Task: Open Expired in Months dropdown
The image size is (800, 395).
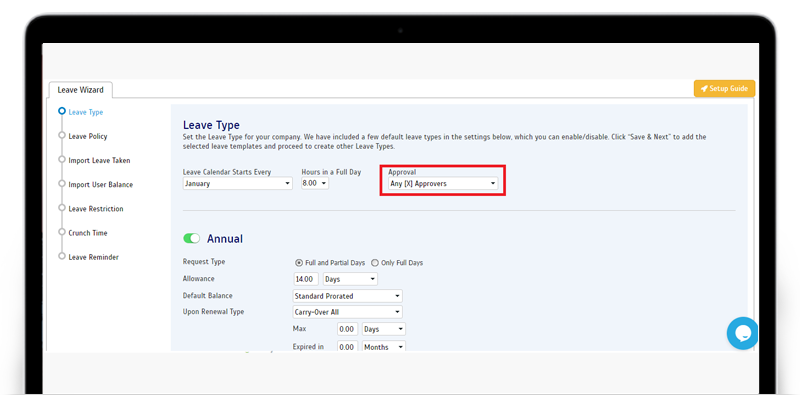Action: coord(384,347)
